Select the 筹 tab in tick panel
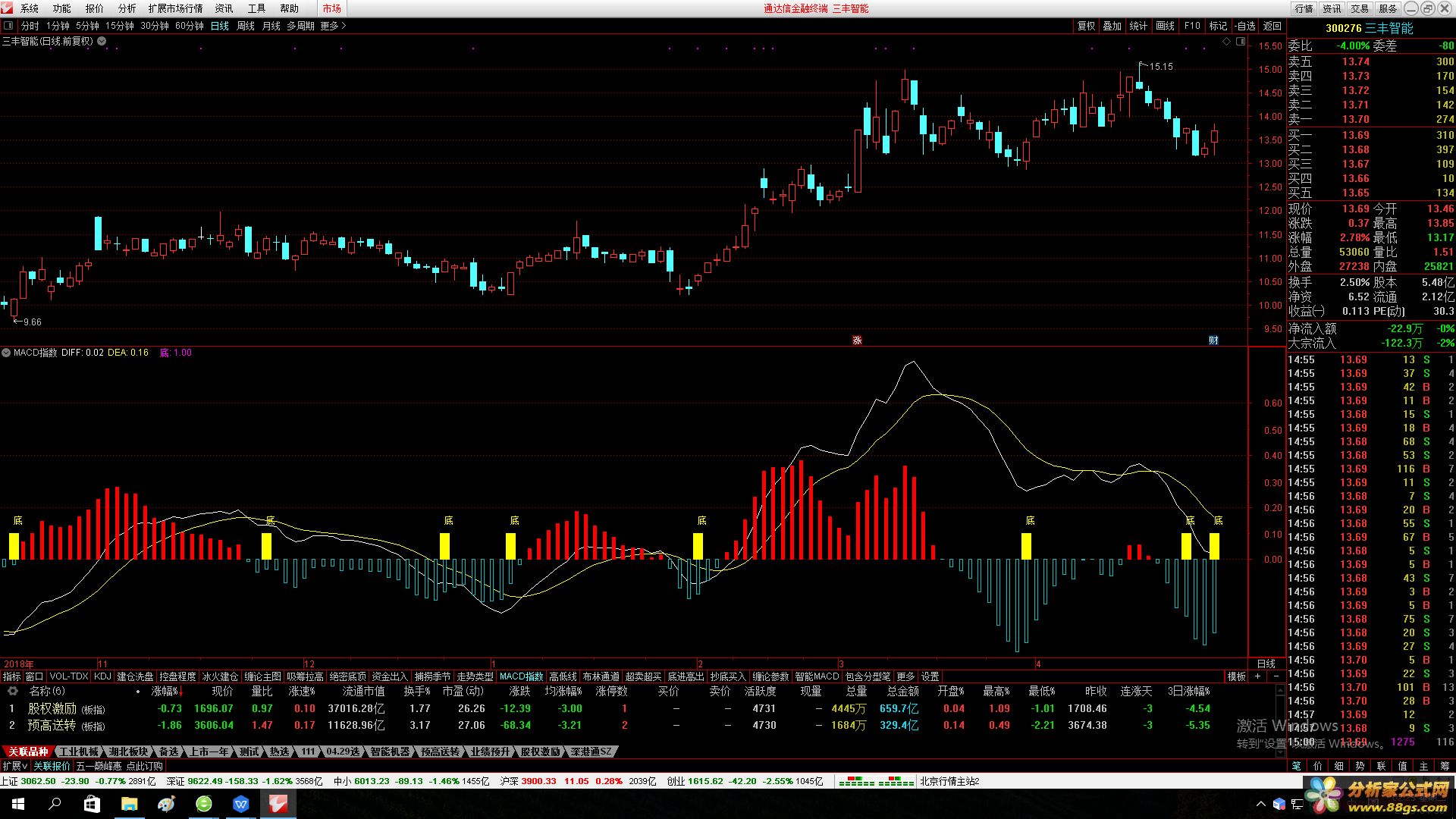 (x=1445, y=766)
